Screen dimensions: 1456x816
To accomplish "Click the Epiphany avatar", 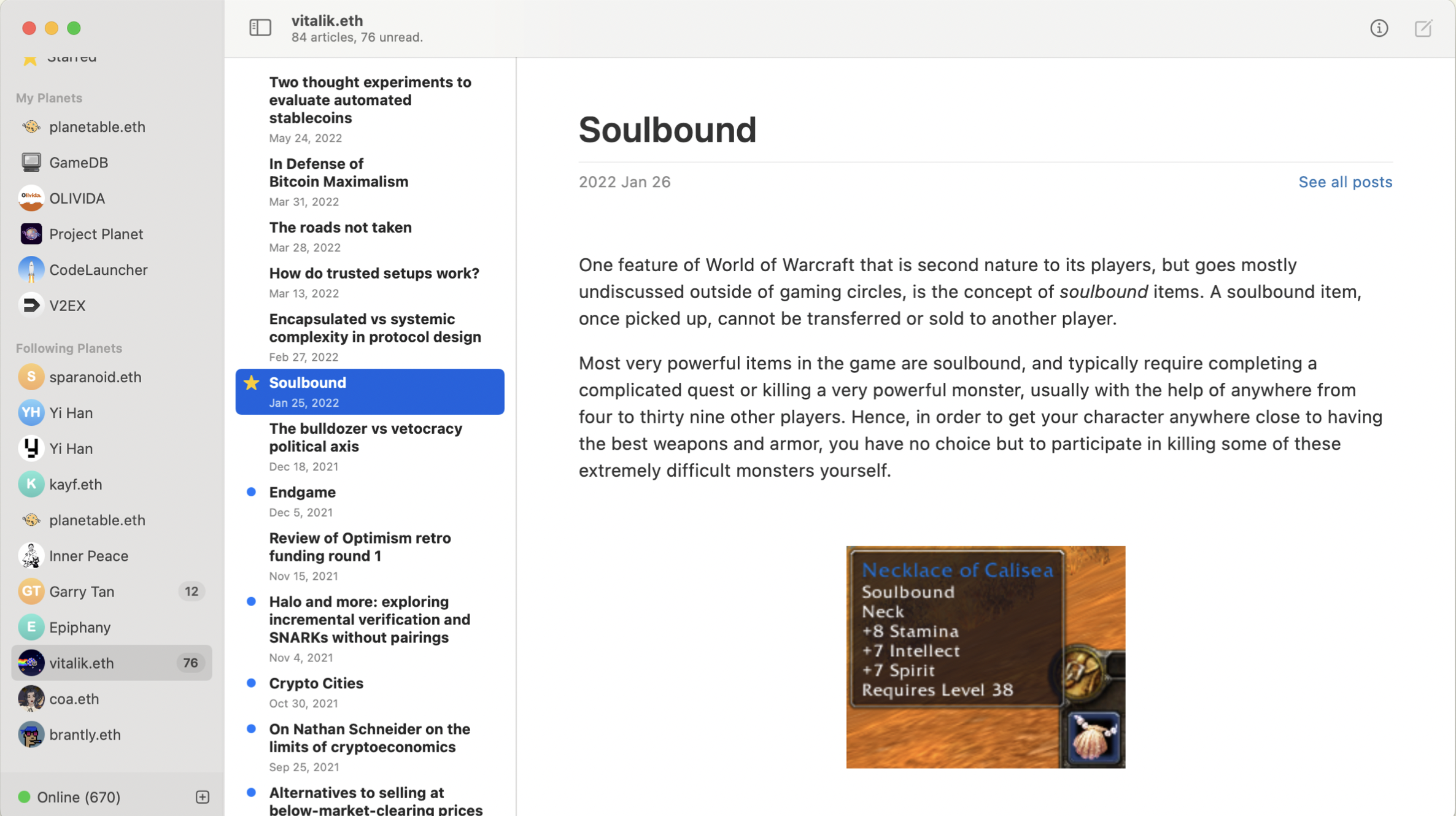I will point(31,627).
